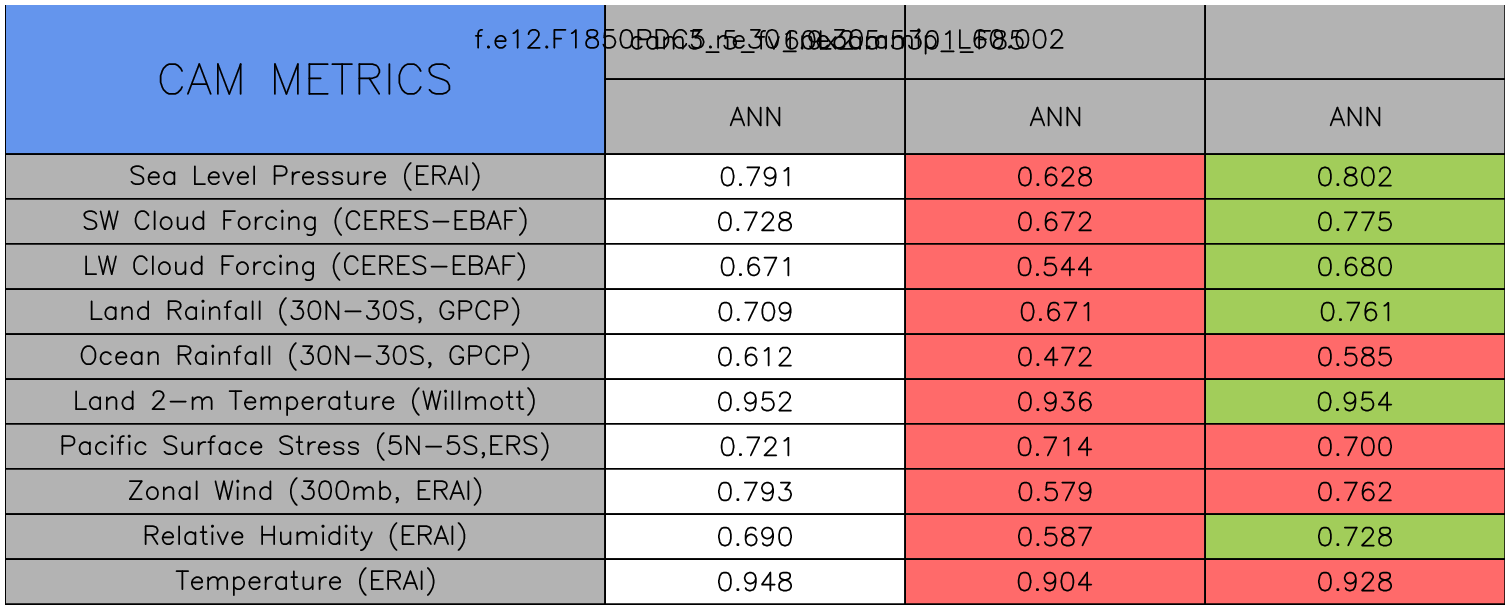Select the green cell with value 0.728

pyautogui.click(x=1355, y=537)
